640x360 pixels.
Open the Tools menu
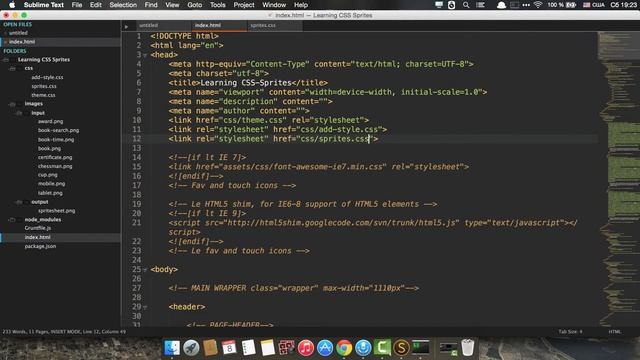(x=218, y=5)
